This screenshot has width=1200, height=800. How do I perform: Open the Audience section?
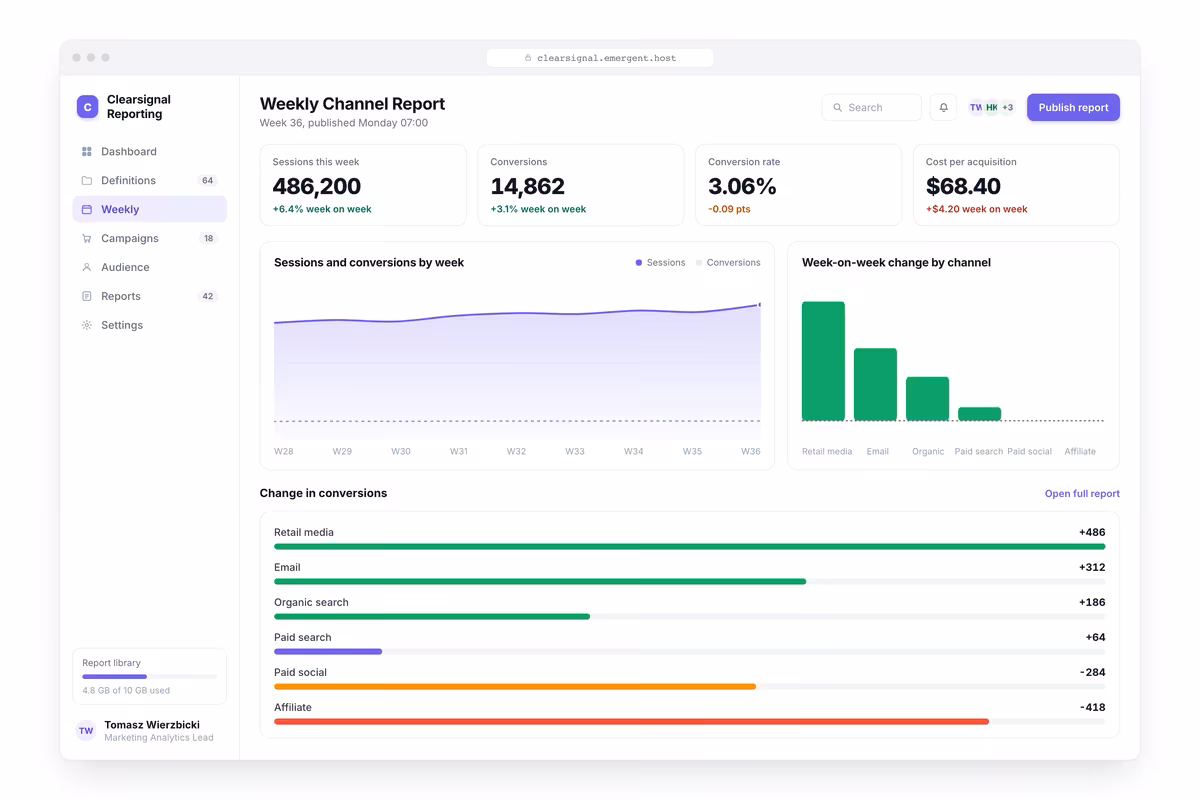point(150,268)
